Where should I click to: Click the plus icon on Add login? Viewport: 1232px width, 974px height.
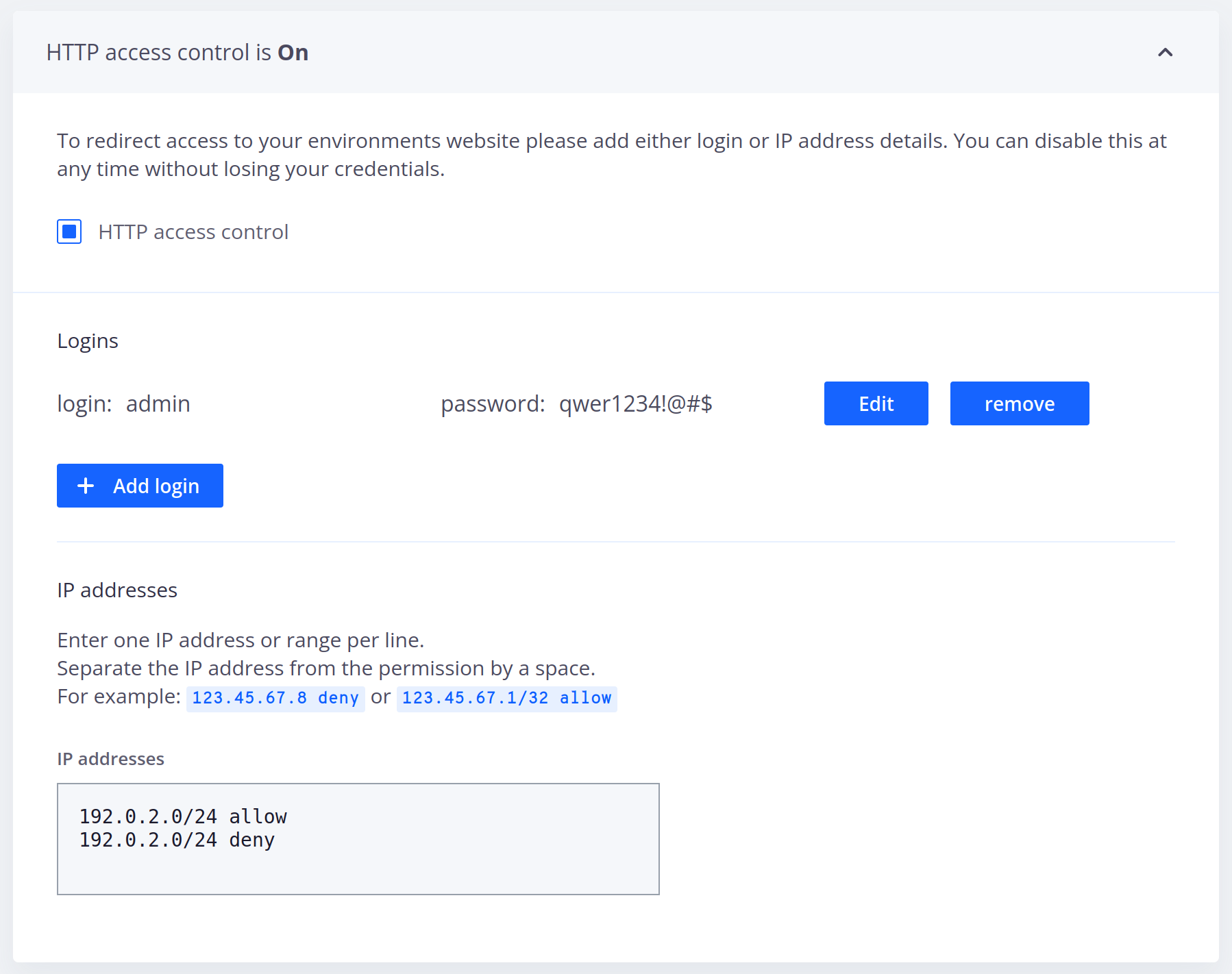(x=85, y=485)
